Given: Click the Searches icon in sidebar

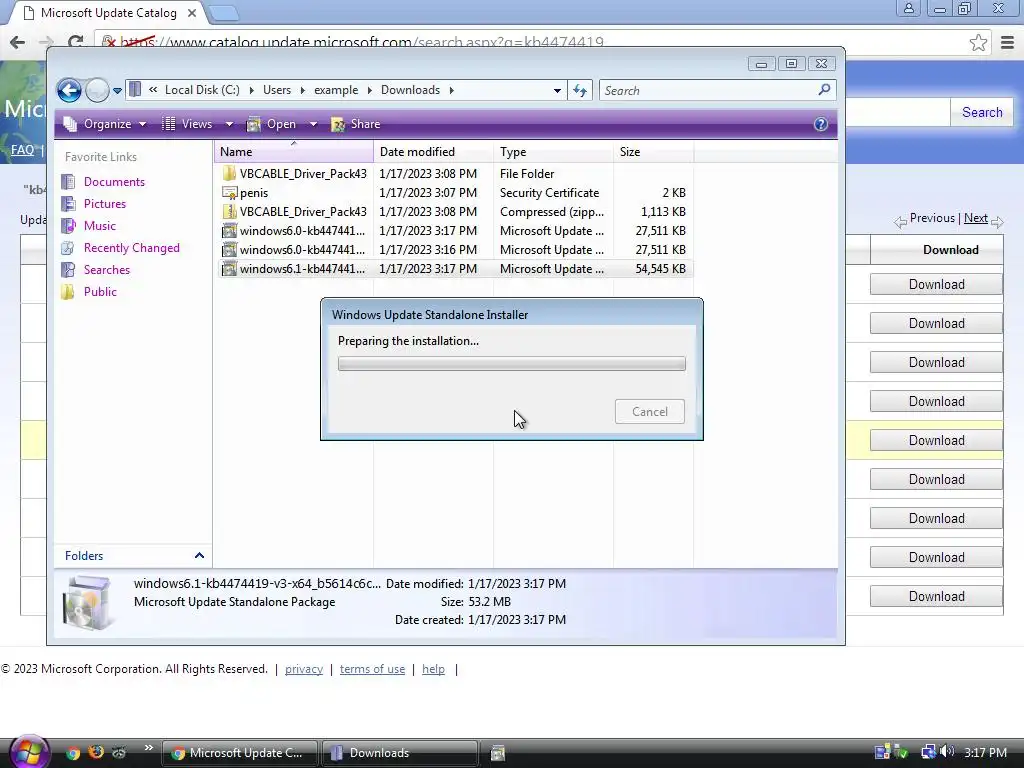Looking at the screenshot, I should (x=68, y=270).
